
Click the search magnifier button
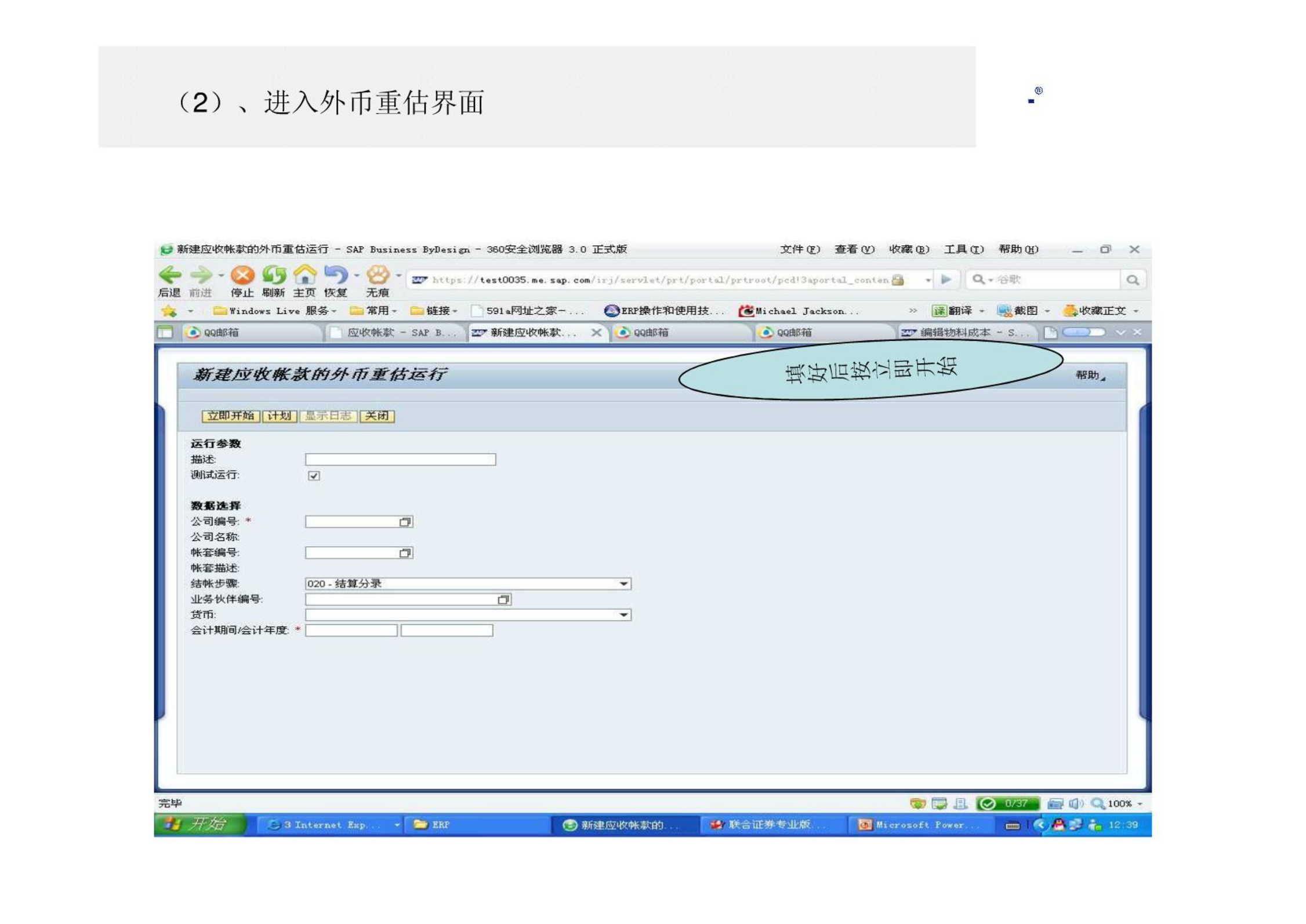1133,280
